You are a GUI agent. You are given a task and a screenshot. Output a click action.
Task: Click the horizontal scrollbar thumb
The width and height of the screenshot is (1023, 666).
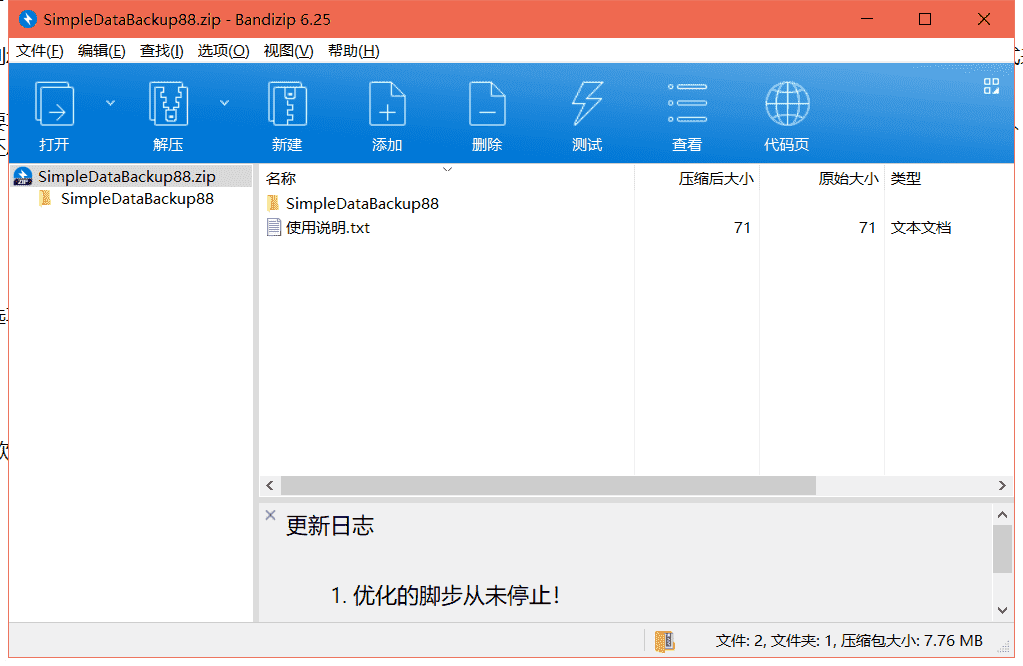(548, 485)
